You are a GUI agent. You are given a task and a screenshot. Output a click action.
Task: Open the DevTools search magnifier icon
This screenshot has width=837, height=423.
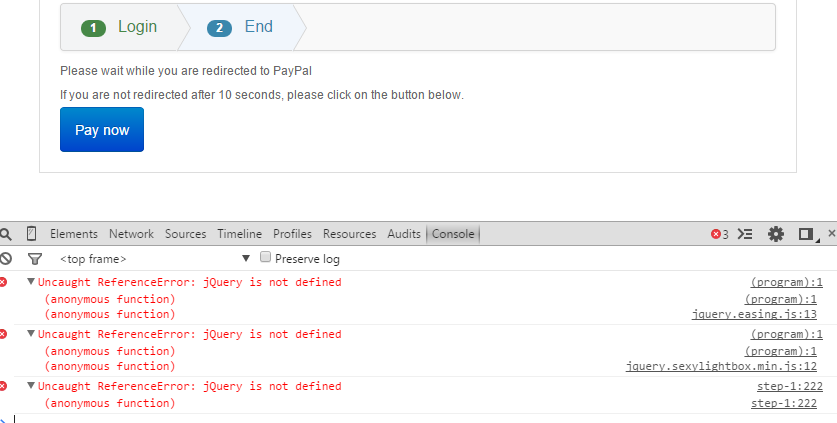pos(6,234)
